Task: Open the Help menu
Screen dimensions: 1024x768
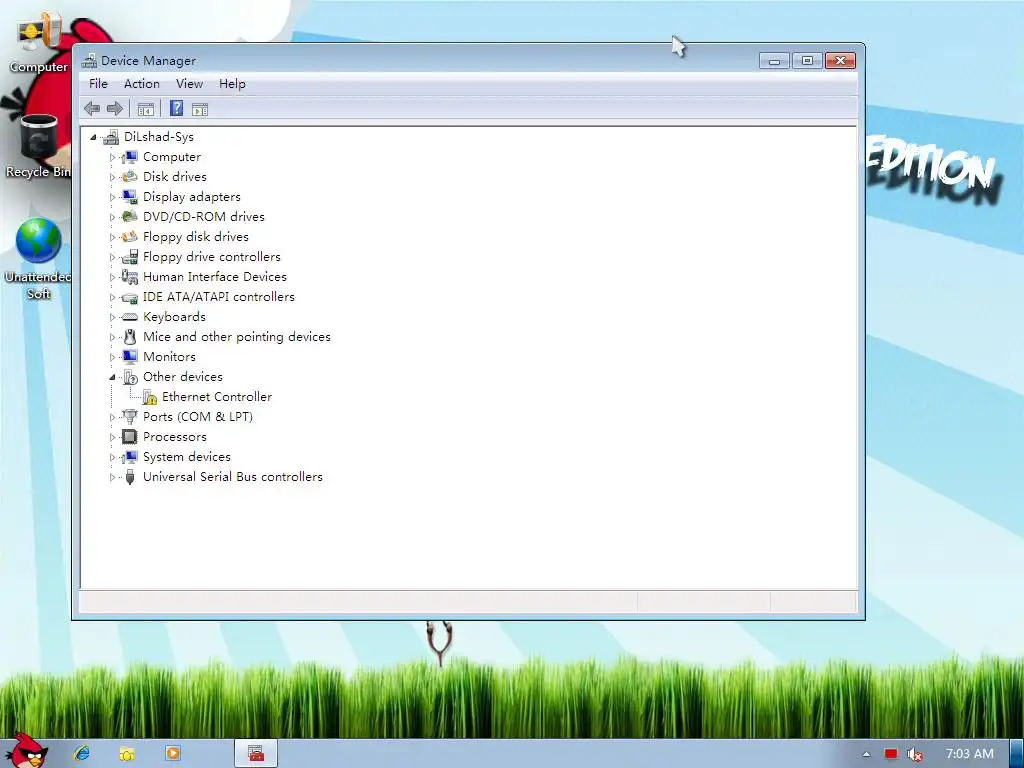Action: point(232,84)
